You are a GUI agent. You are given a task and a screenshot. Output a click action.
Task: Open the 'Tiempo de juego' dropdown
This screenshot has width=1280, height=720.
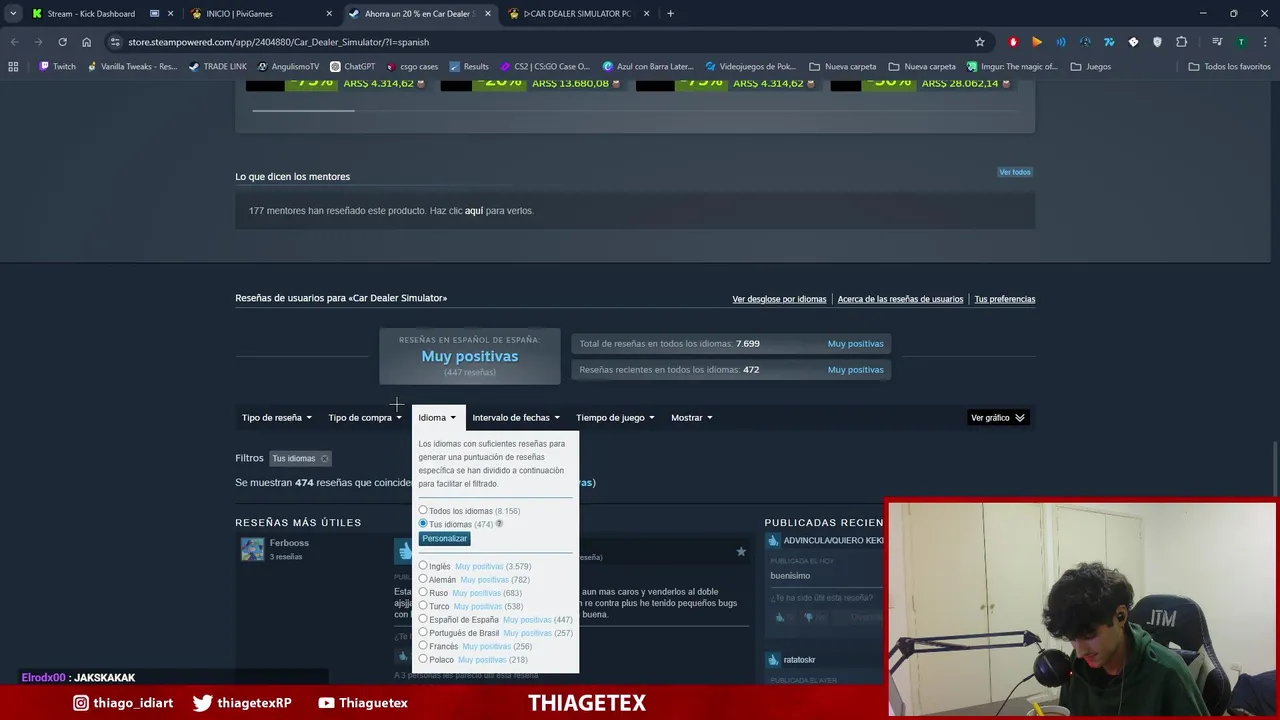[615, 418]
